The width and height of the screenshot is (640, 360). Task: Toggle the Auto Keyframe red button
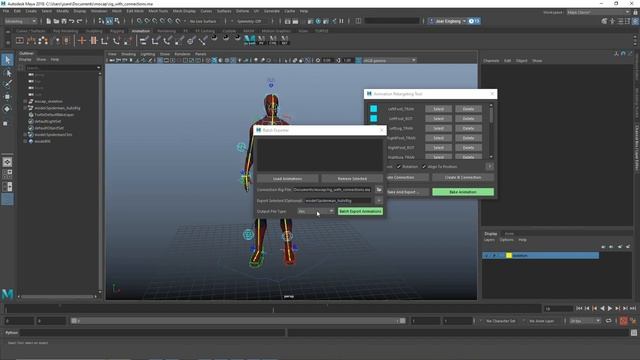click(x=623, y=321)
